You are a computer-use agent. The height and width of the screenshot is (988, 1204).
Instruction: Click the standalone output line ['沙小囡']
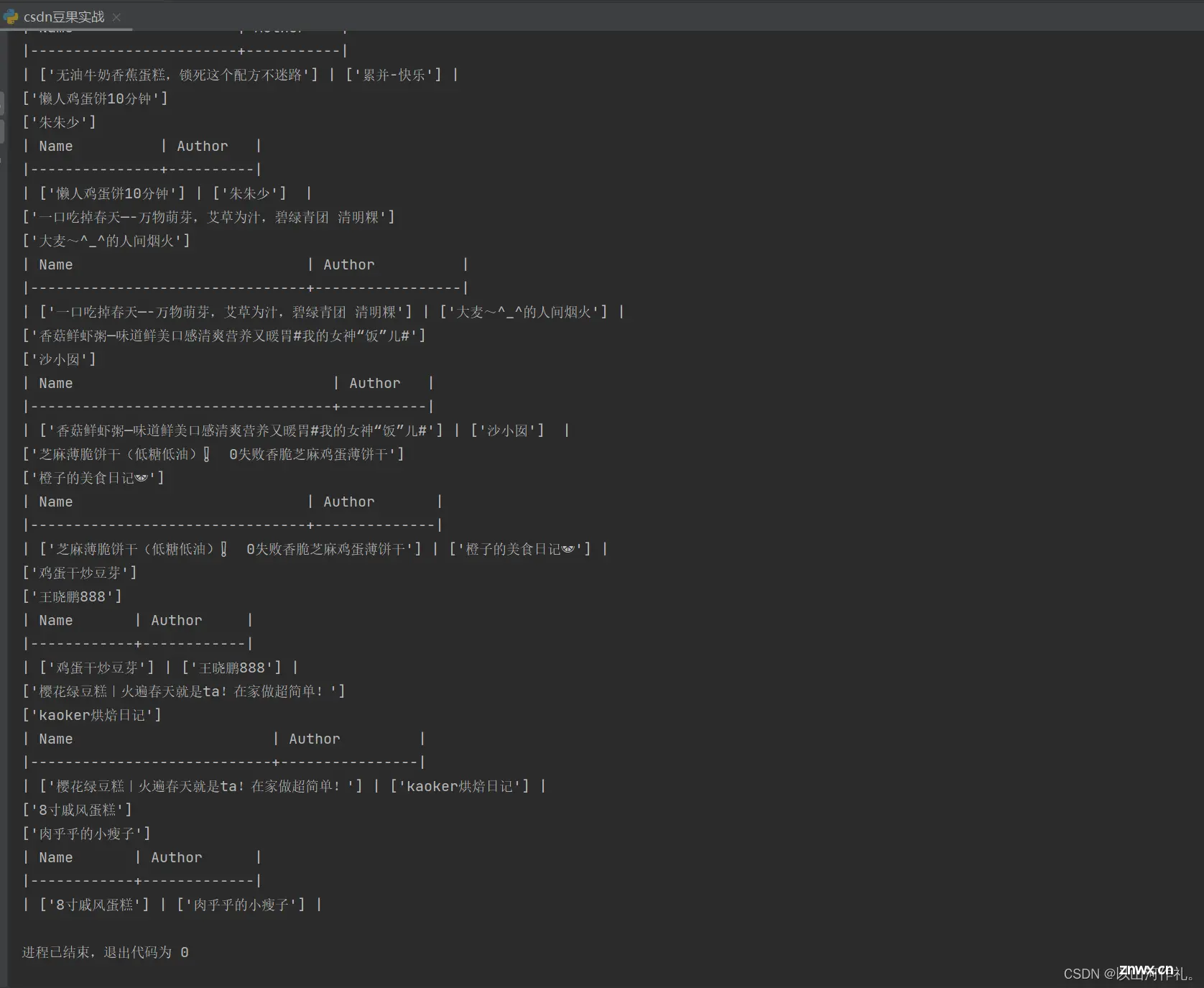(59, 359)
